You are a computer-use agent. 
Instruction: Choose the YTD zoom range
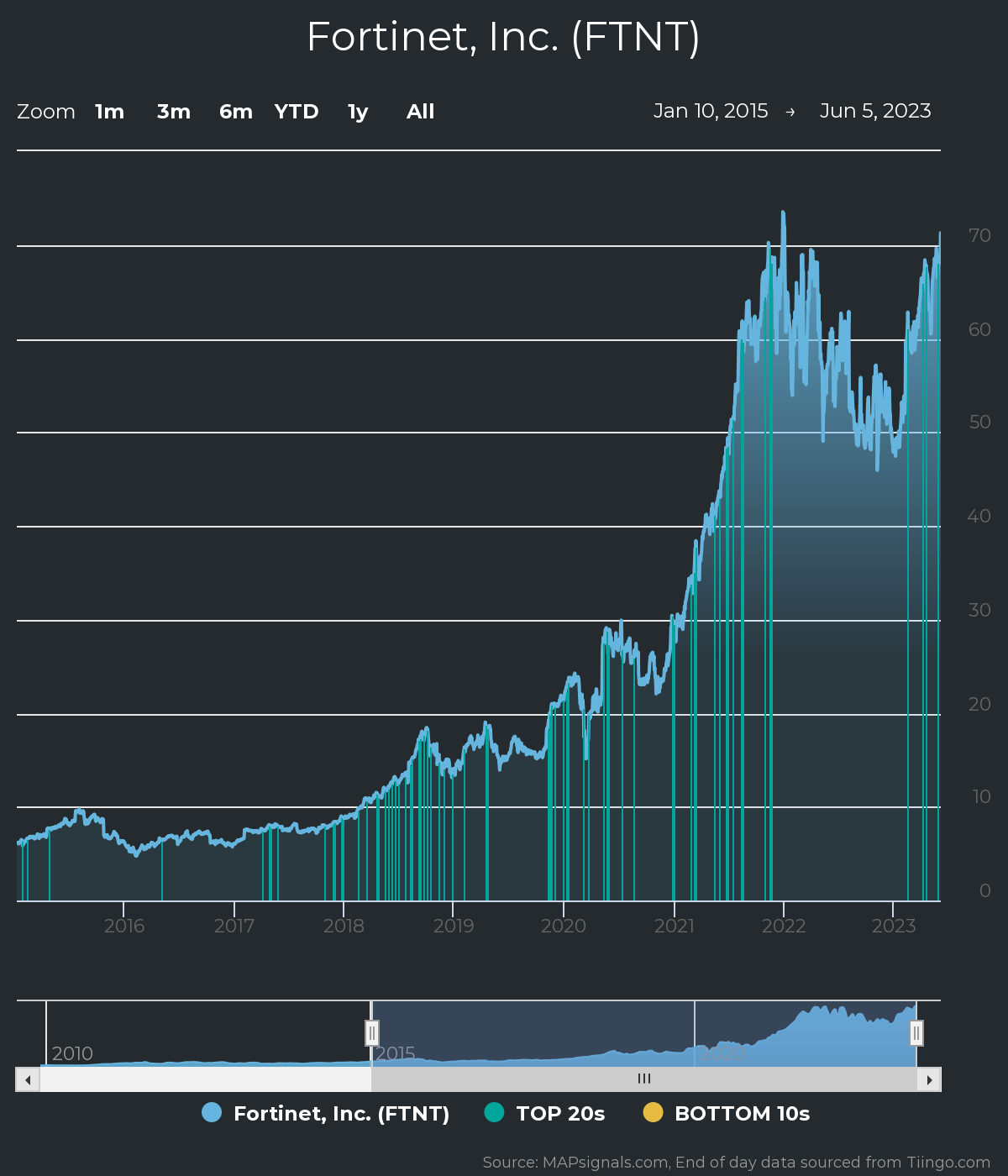pyautogui.click(x=297, y=112)
